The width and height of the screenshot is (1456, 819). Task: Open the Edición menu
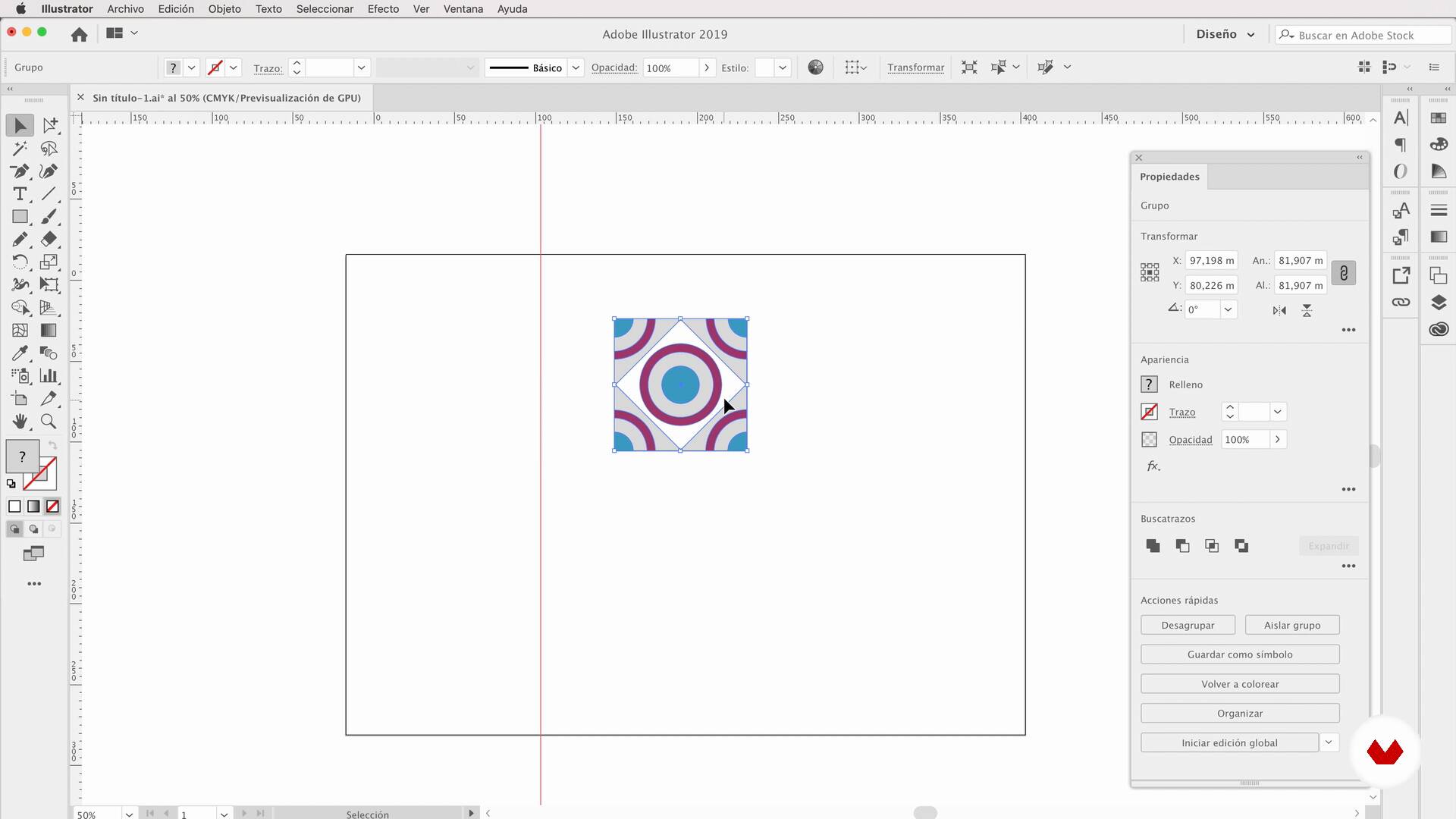click(176, 9)
